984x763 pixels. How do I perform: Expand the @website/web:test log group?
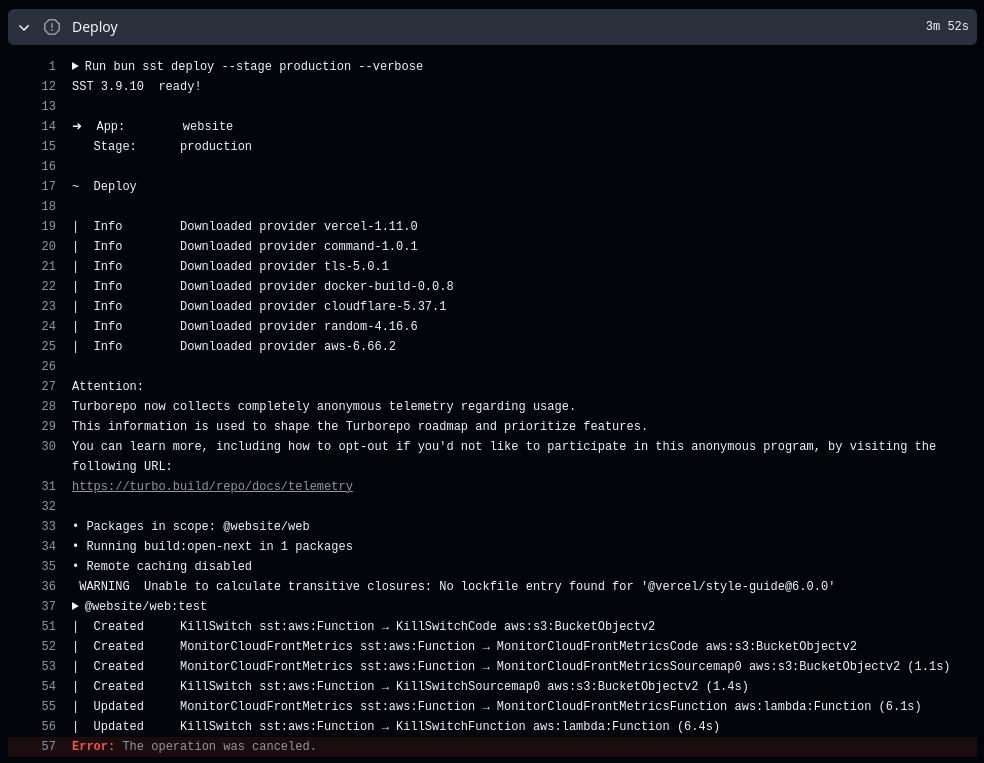(x=75, y=606)
